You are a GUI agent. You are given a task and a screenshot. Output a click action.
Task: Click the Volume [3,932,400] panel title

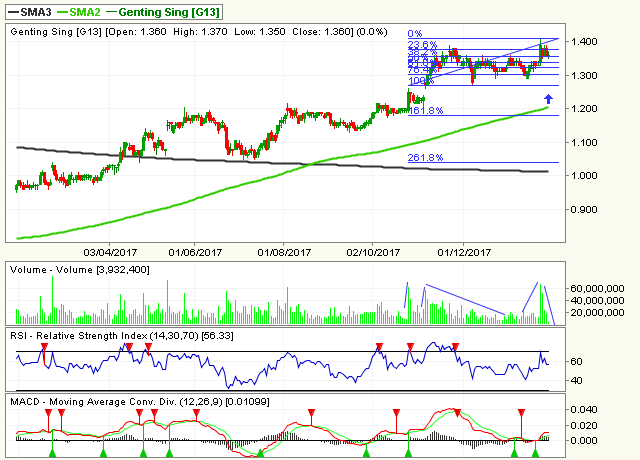pos(80,270)
